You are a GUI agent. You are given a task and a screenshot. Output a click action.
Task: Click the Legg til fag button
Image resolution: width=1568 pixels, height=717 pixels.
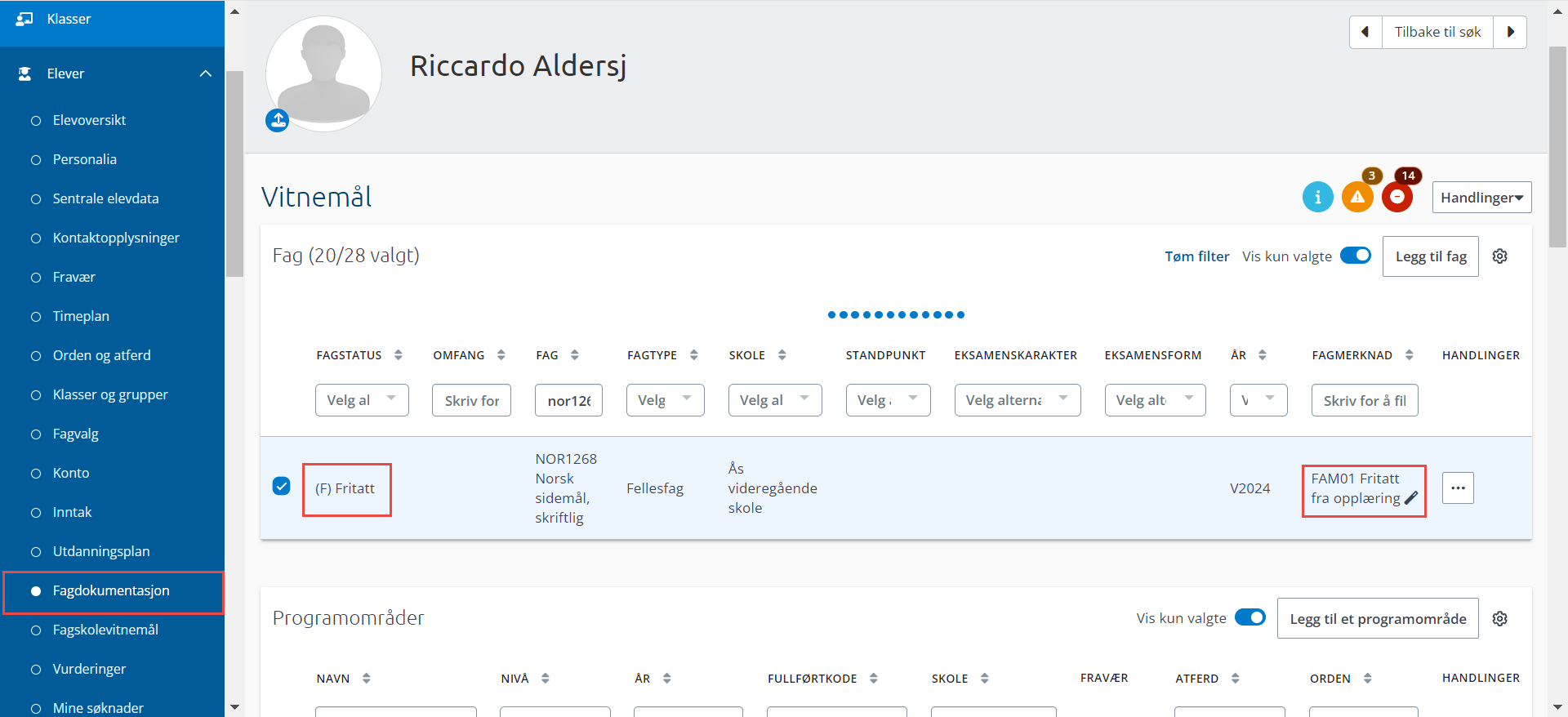point(1430,256)
